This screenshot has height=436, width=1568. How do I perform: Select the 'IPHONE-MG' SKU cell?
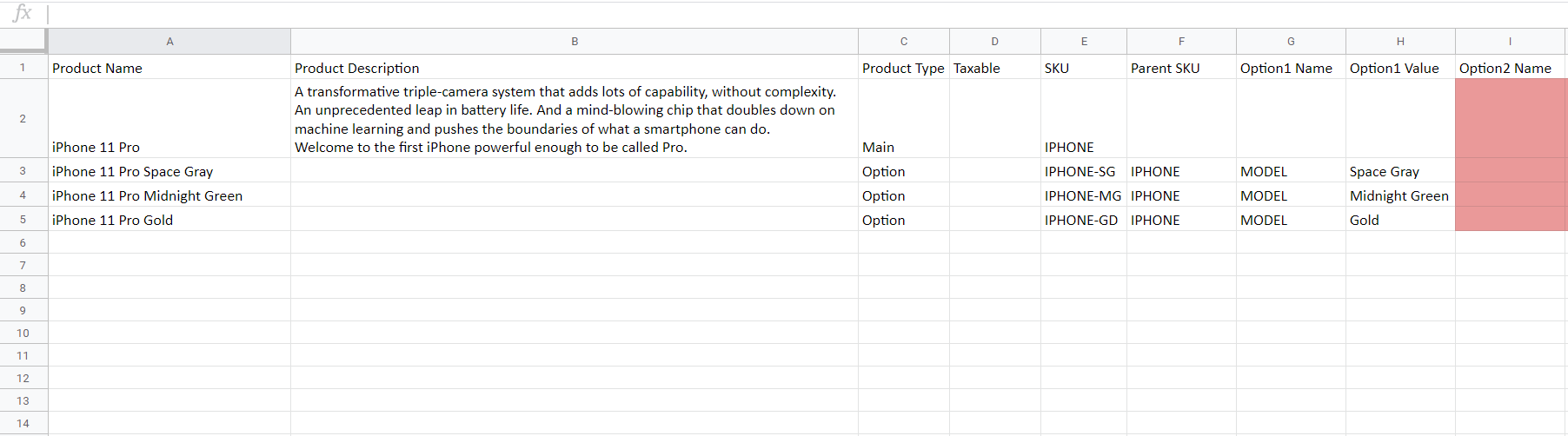pyautogui.click(x=1083, y=196)
